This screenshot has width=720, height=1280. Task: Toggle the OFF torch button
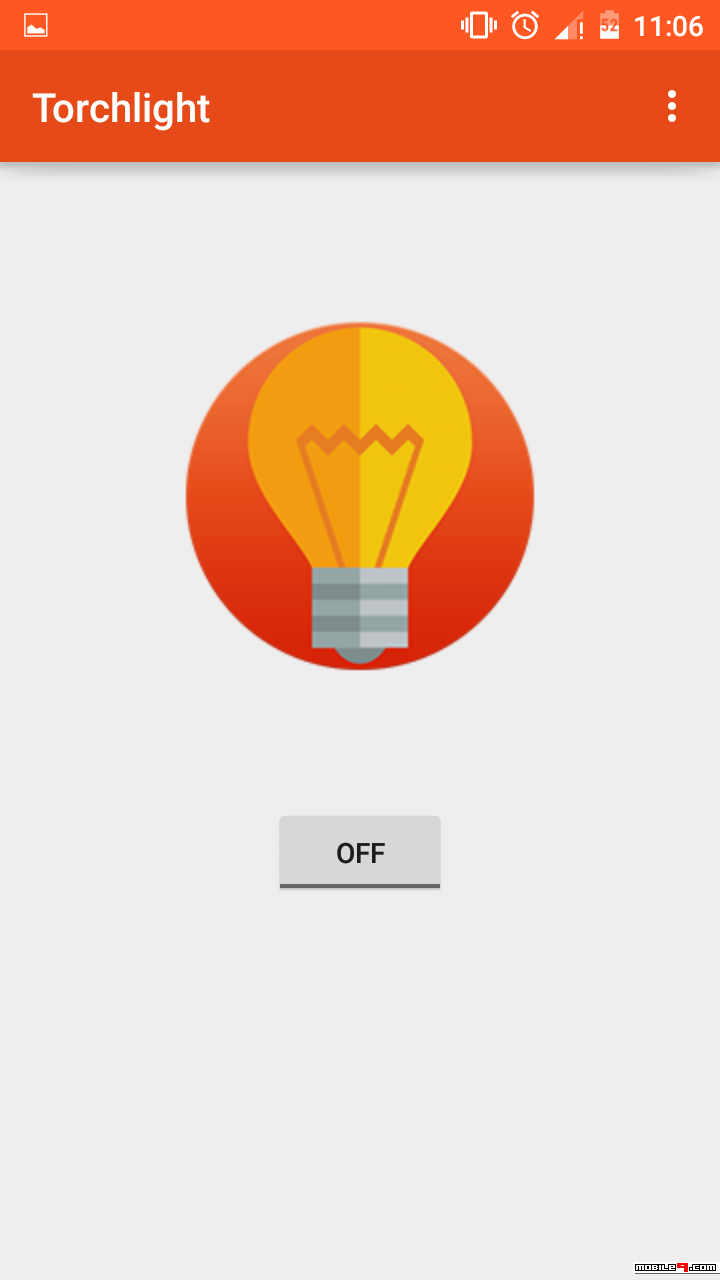tap(360, 852)
